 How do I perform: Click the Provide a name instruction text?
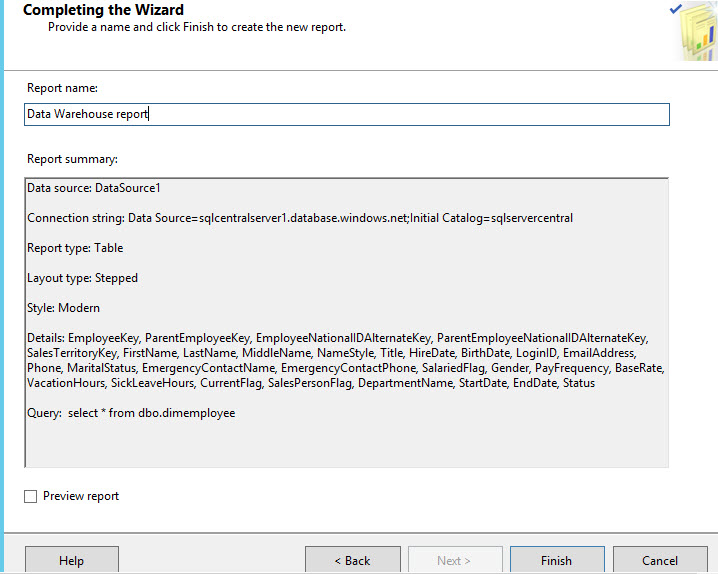[197, 27]
